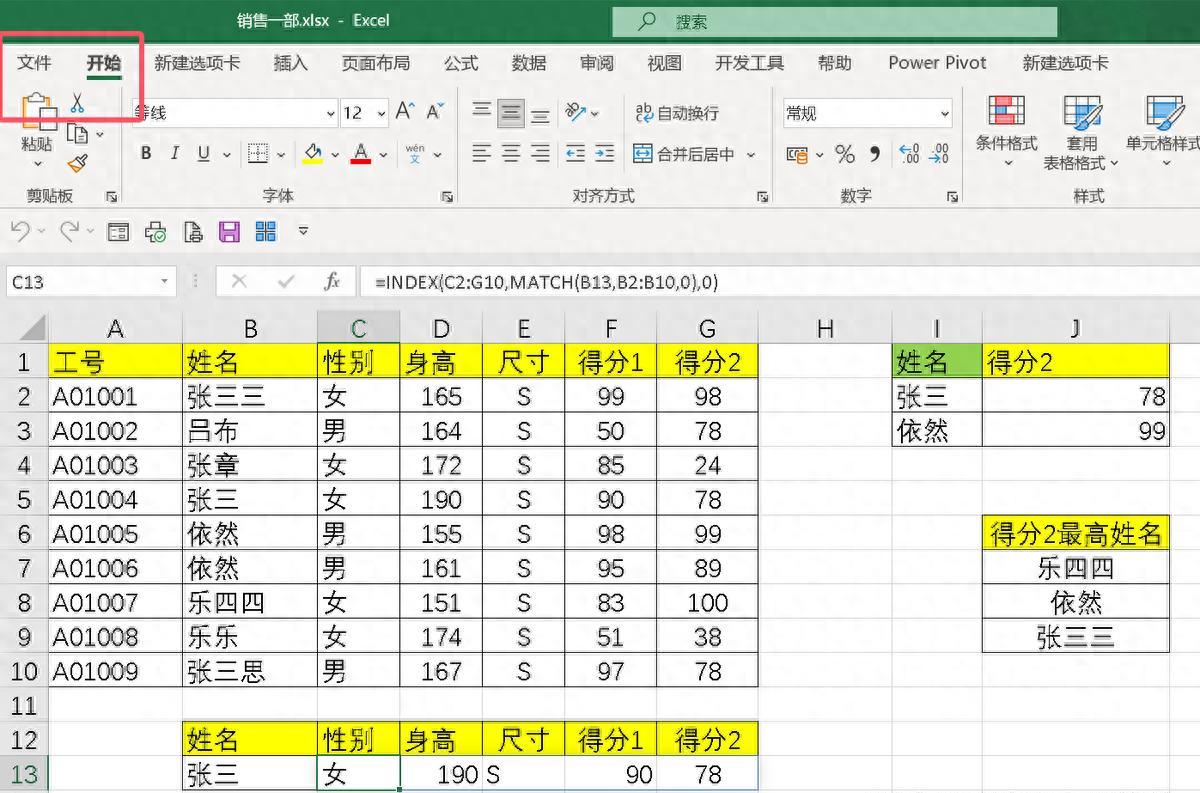Select the cell containing A01007
The width and height of the screenshot is (1200, 793).
pyautogui.click(x=116, y=602)
